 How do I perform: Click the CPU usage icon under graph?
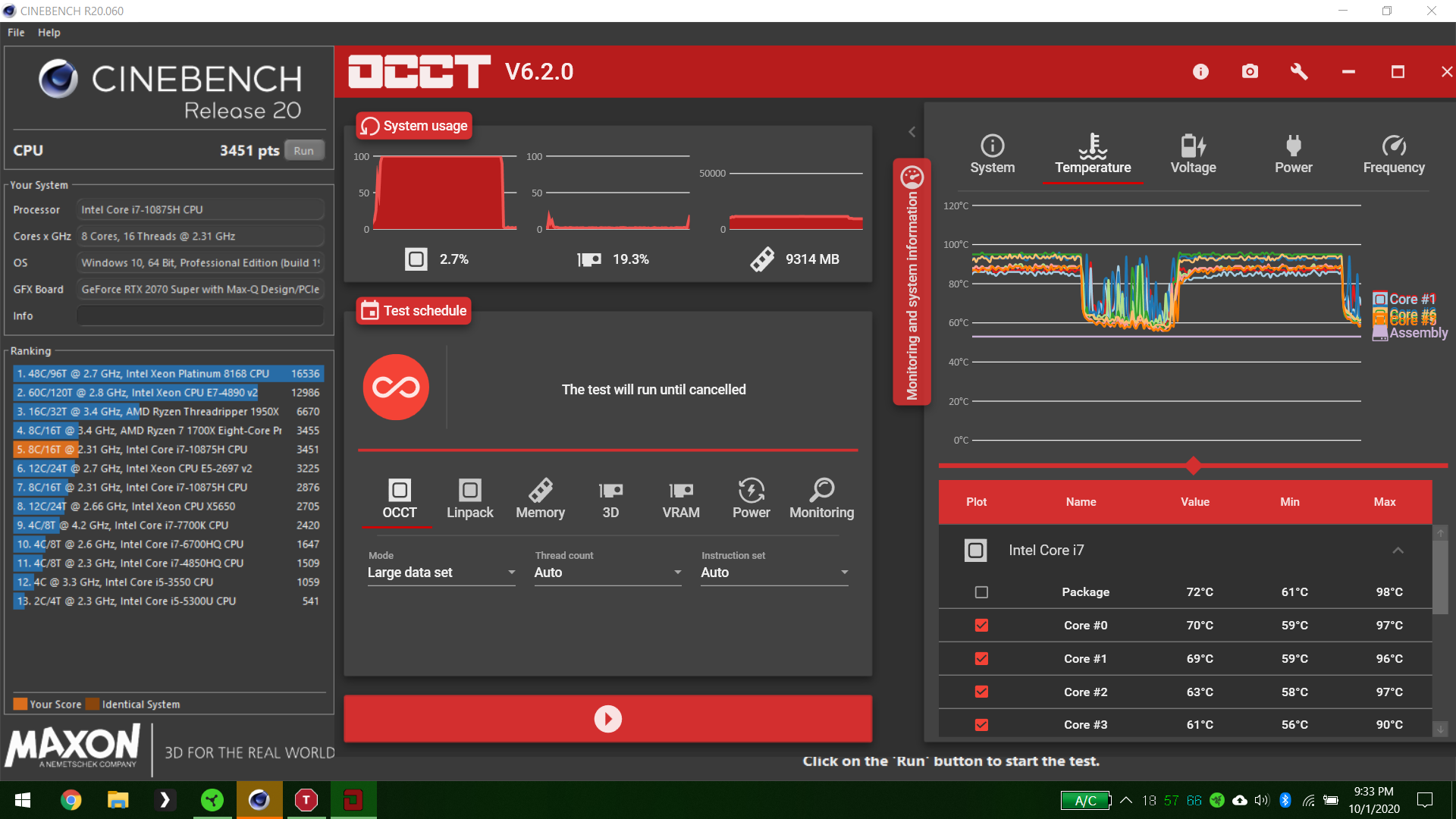416,259
